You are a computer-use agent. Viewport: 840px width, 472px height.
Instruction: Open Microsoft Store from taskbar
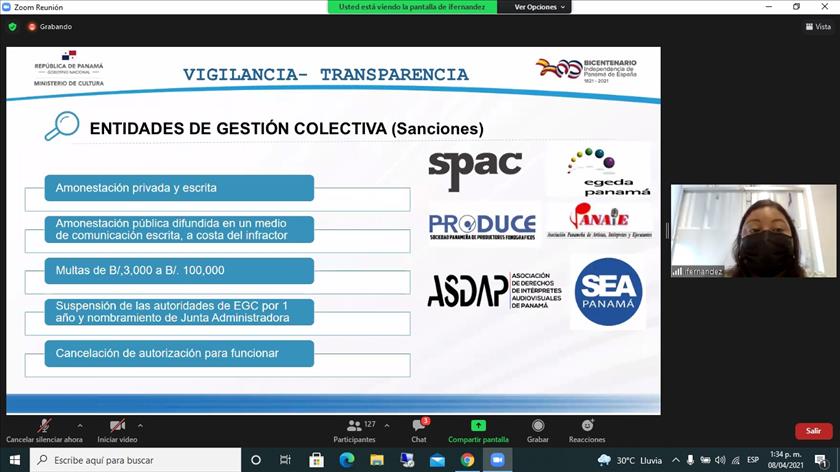317,460
